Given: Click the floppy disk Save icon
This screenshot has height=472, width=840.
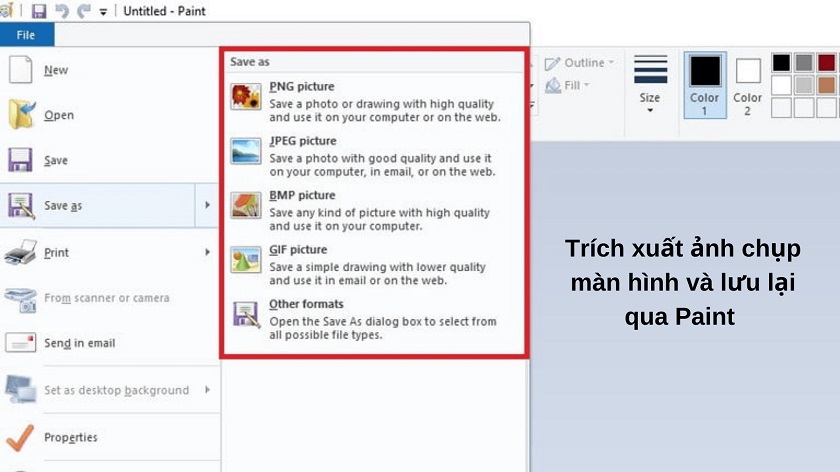Looking at the screenshot, I should [20, 160].
